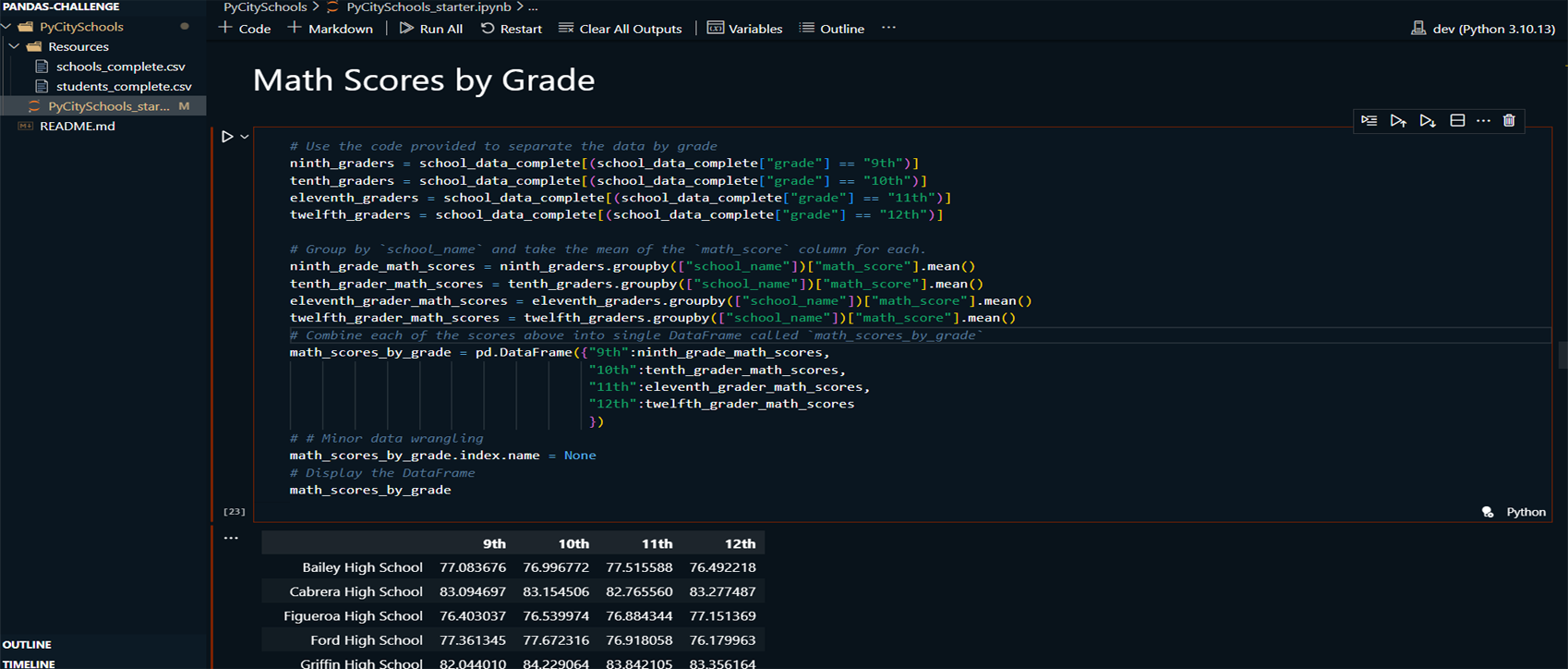1568x669 pixels.
Task: Restart the notebook kernel
Action: coord(511,29)
